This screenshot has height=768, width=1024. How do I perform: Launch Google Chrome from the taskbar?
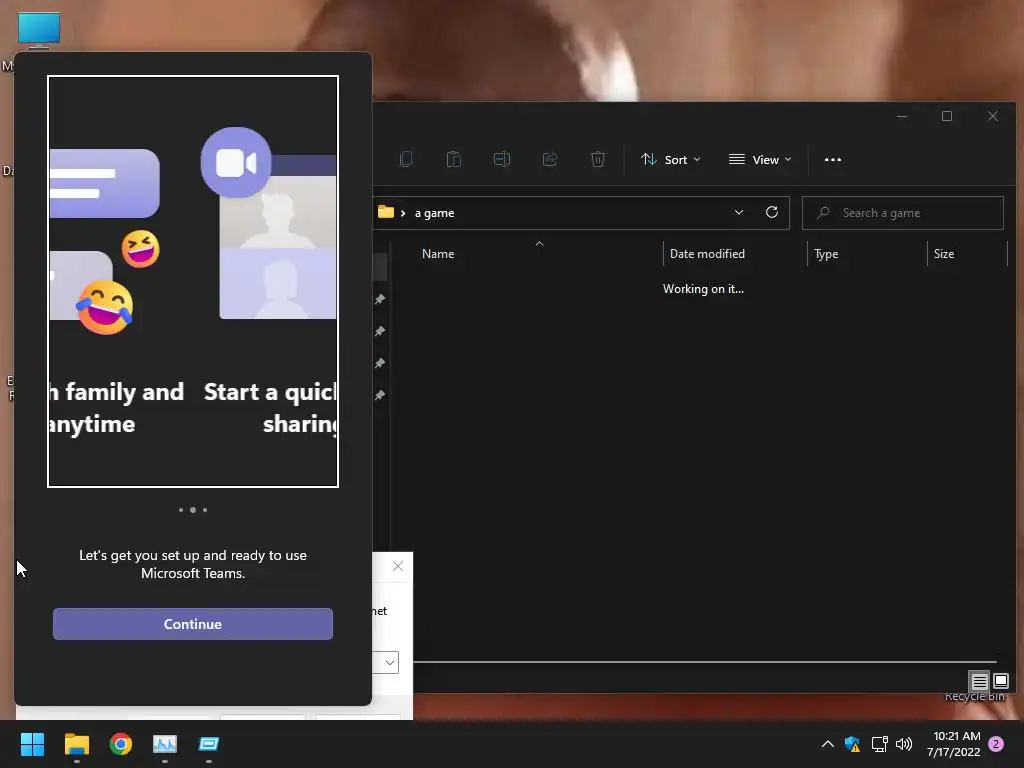point(121,744)
